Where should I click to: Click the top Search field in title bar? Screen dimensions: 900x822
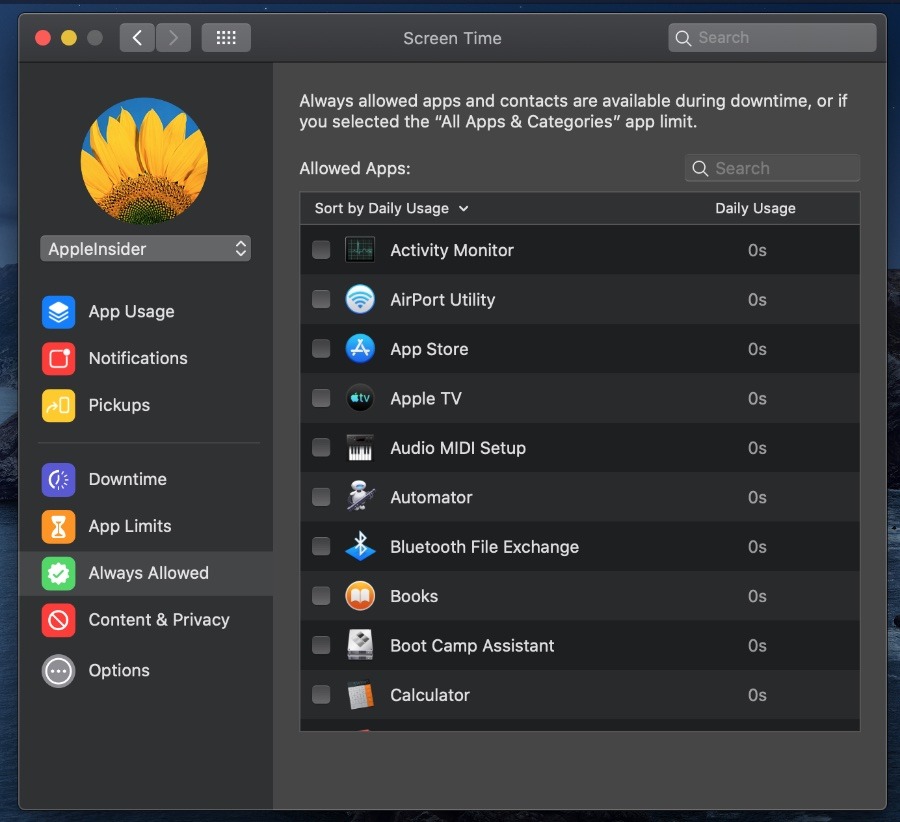tap(772, 38)
